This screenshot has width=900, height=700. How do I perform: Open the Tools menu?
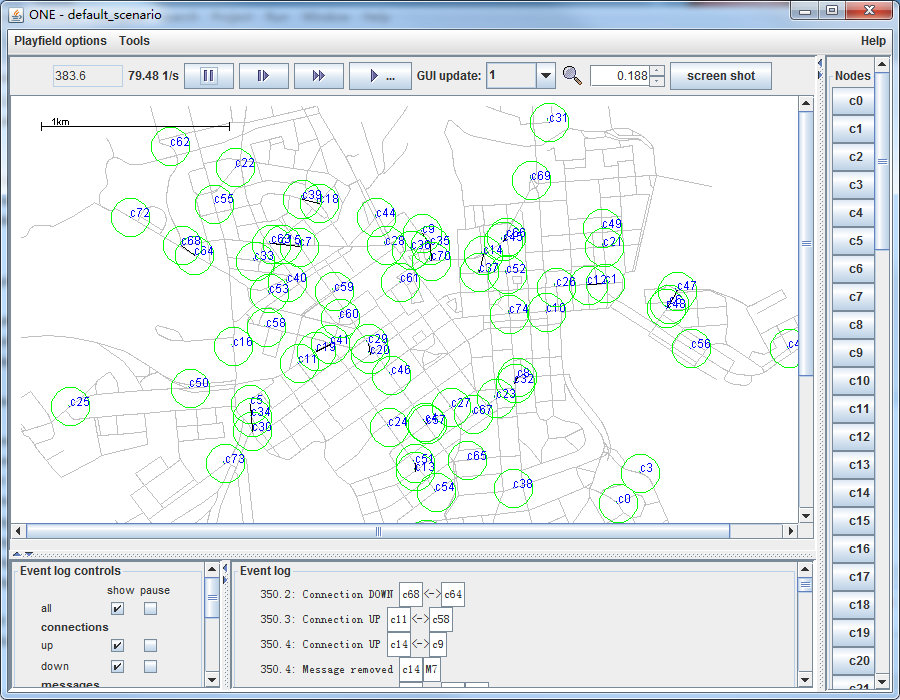134,41
